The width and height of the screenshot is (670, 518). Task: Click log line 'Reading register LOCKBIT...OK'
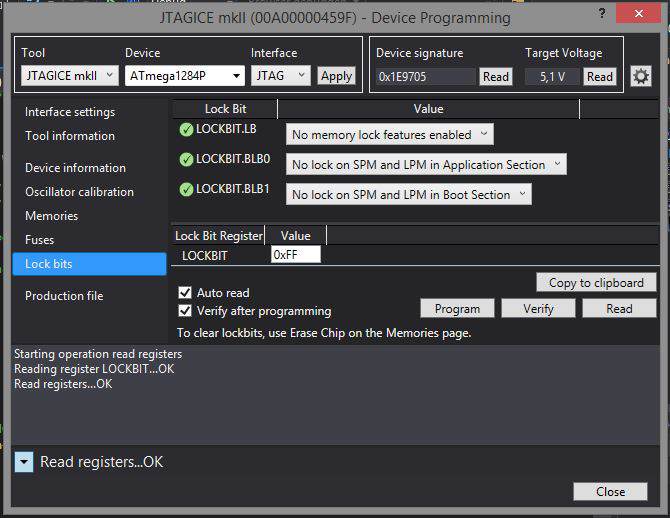click(94, 369)
